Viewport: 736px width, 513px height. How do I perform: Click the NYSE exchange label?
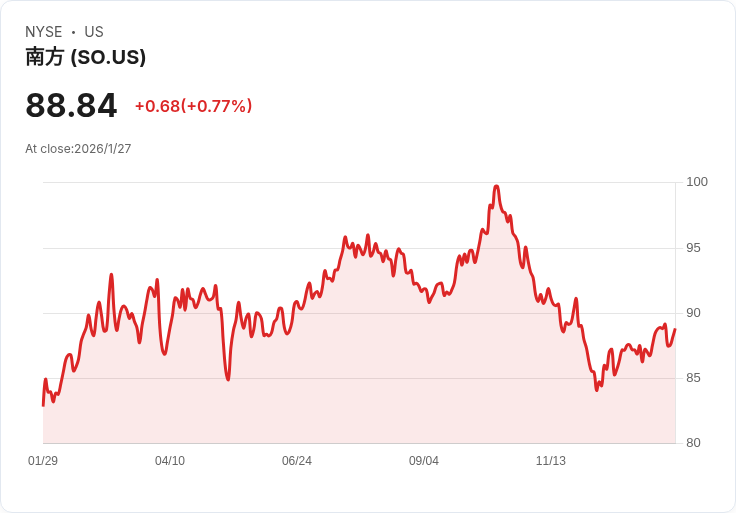(x=44, y=32)
